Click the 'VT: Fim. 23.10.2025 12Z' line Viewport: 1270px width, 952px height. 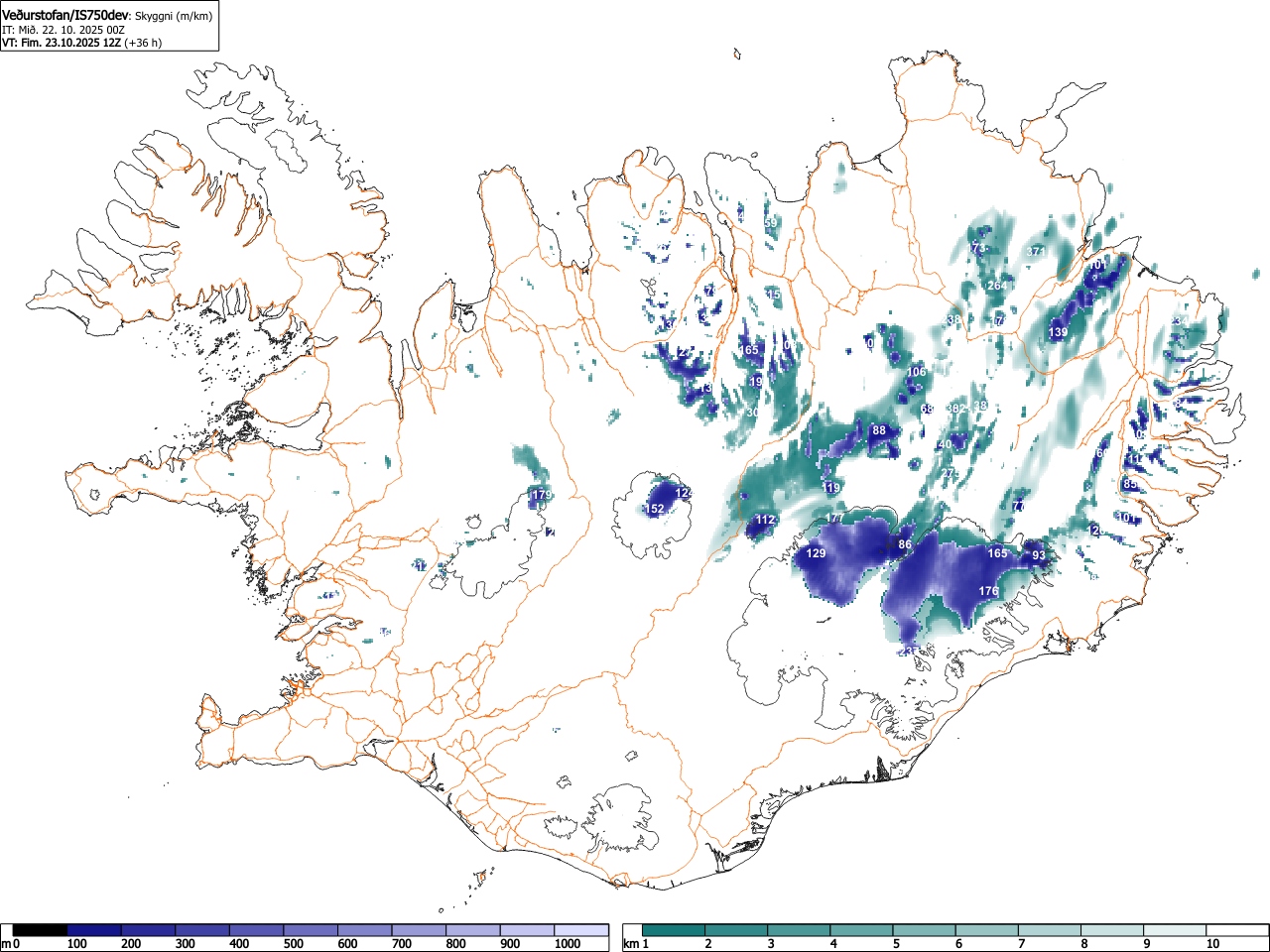[62, 43]
